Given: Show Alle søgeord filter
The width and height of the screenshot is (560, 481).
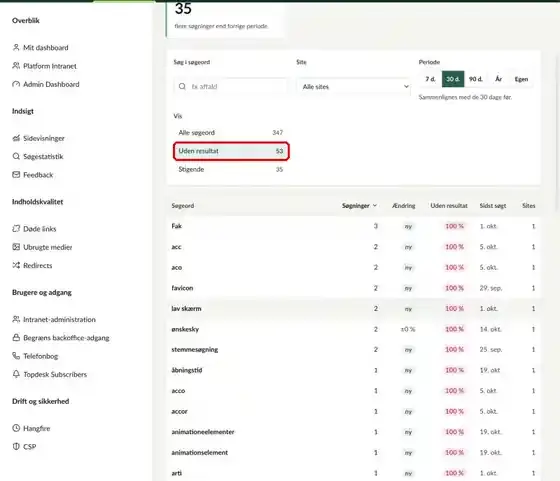Looking at the screenshot, I should pos(231,132).
